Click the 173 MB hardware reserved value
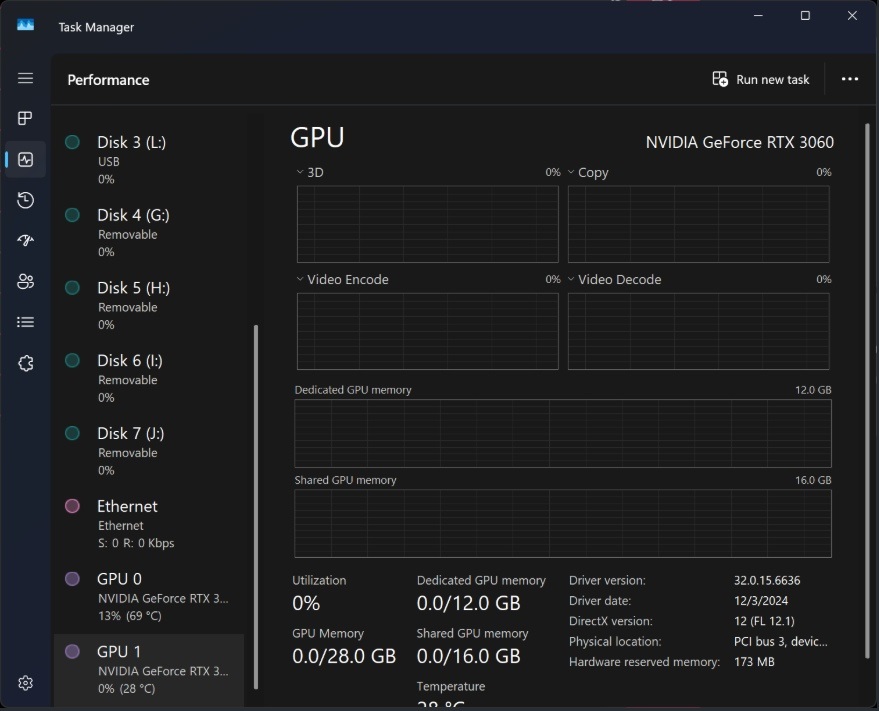The image size is (879, 711). 754,662
